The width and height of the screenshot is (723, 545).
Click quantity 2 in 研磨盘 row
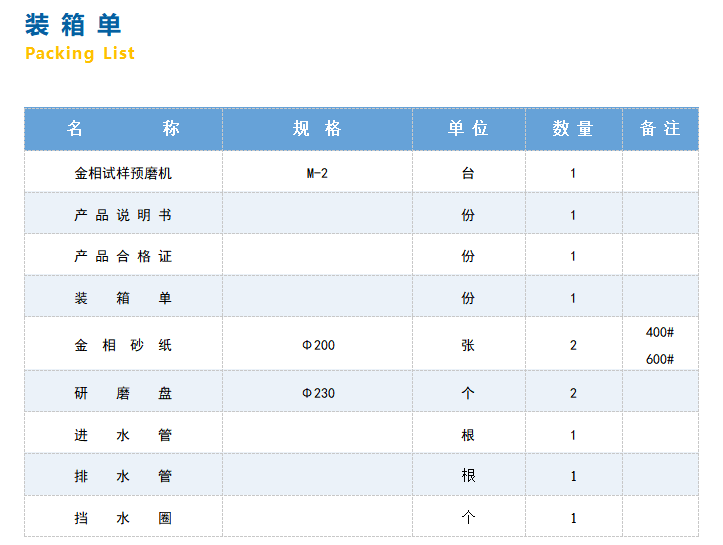pyautogui.click(x=573, y=393)
